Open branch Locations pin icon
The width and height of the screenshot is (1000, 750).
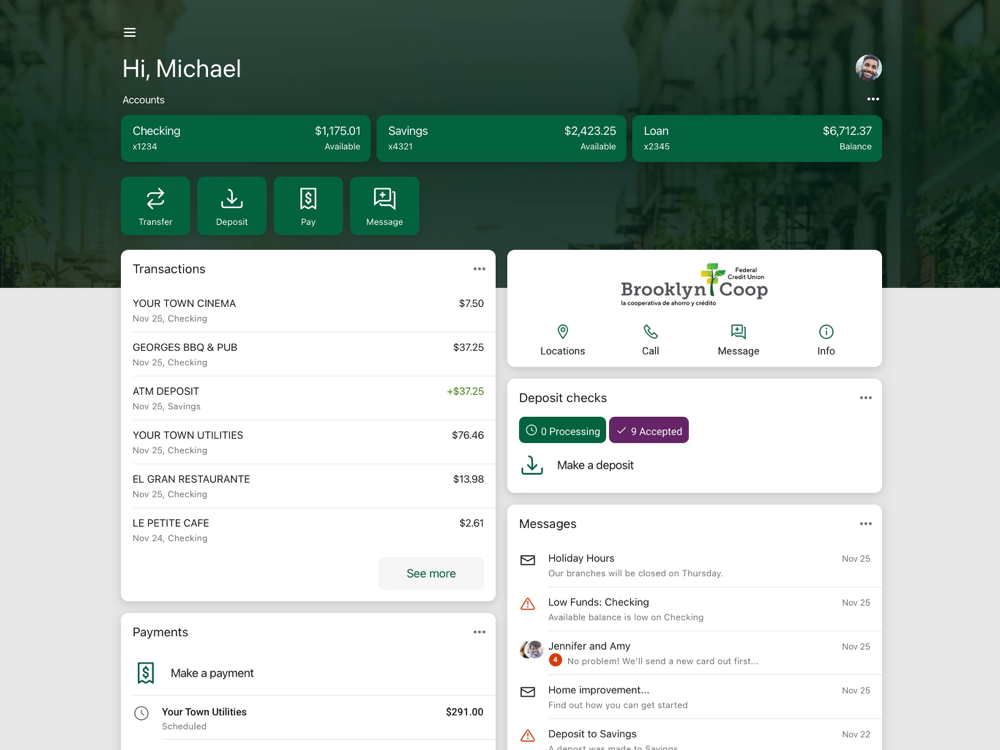(562, 332)
